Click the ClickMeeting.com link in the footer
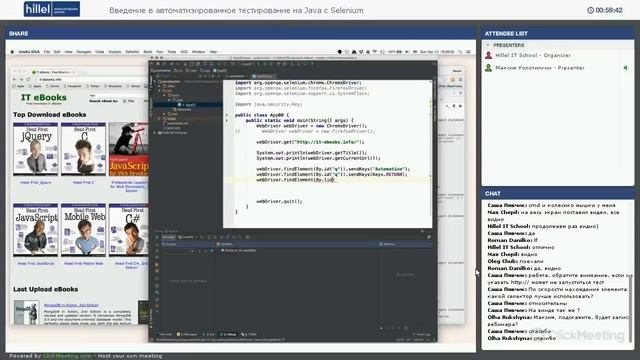Viewport: 640px width, 360px height. [67, 356]
